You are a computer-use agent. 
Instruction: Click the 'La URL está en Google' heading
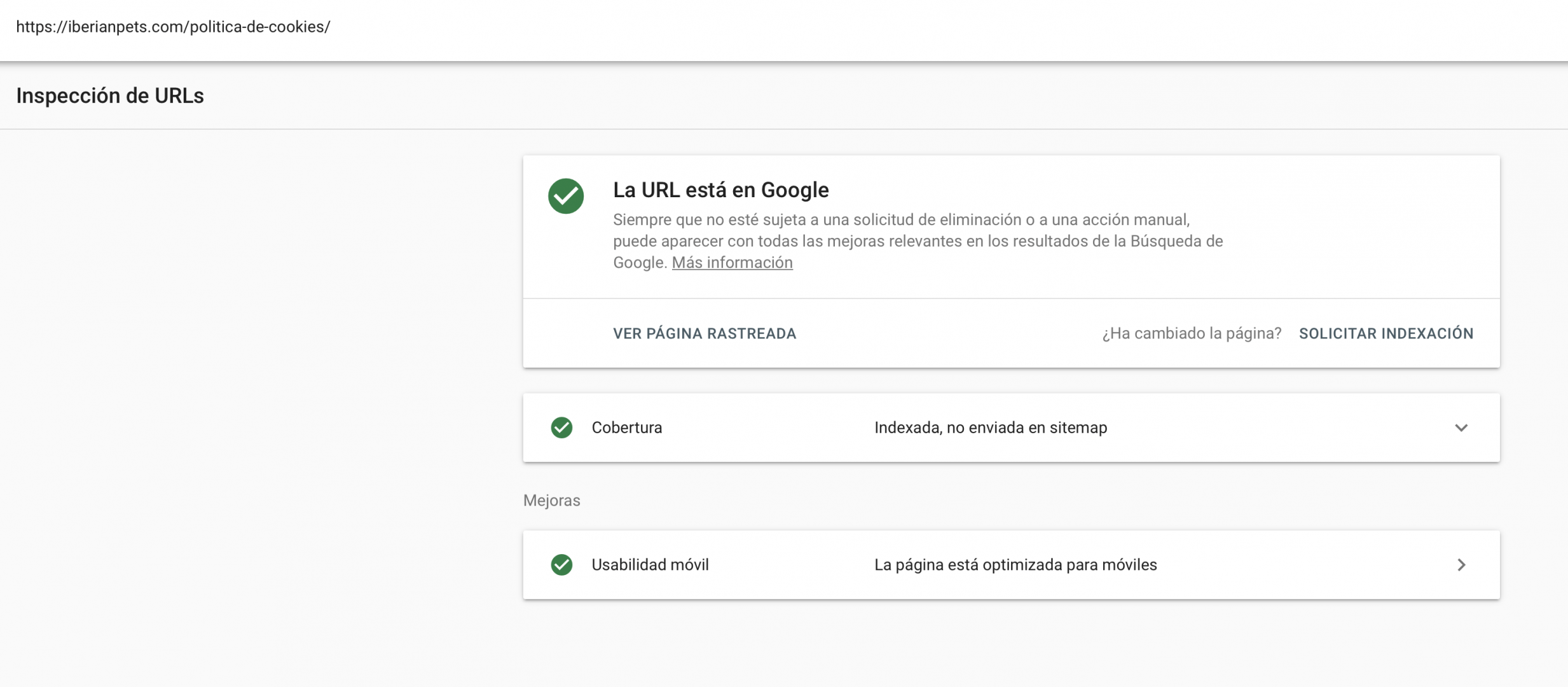(721, 190)
